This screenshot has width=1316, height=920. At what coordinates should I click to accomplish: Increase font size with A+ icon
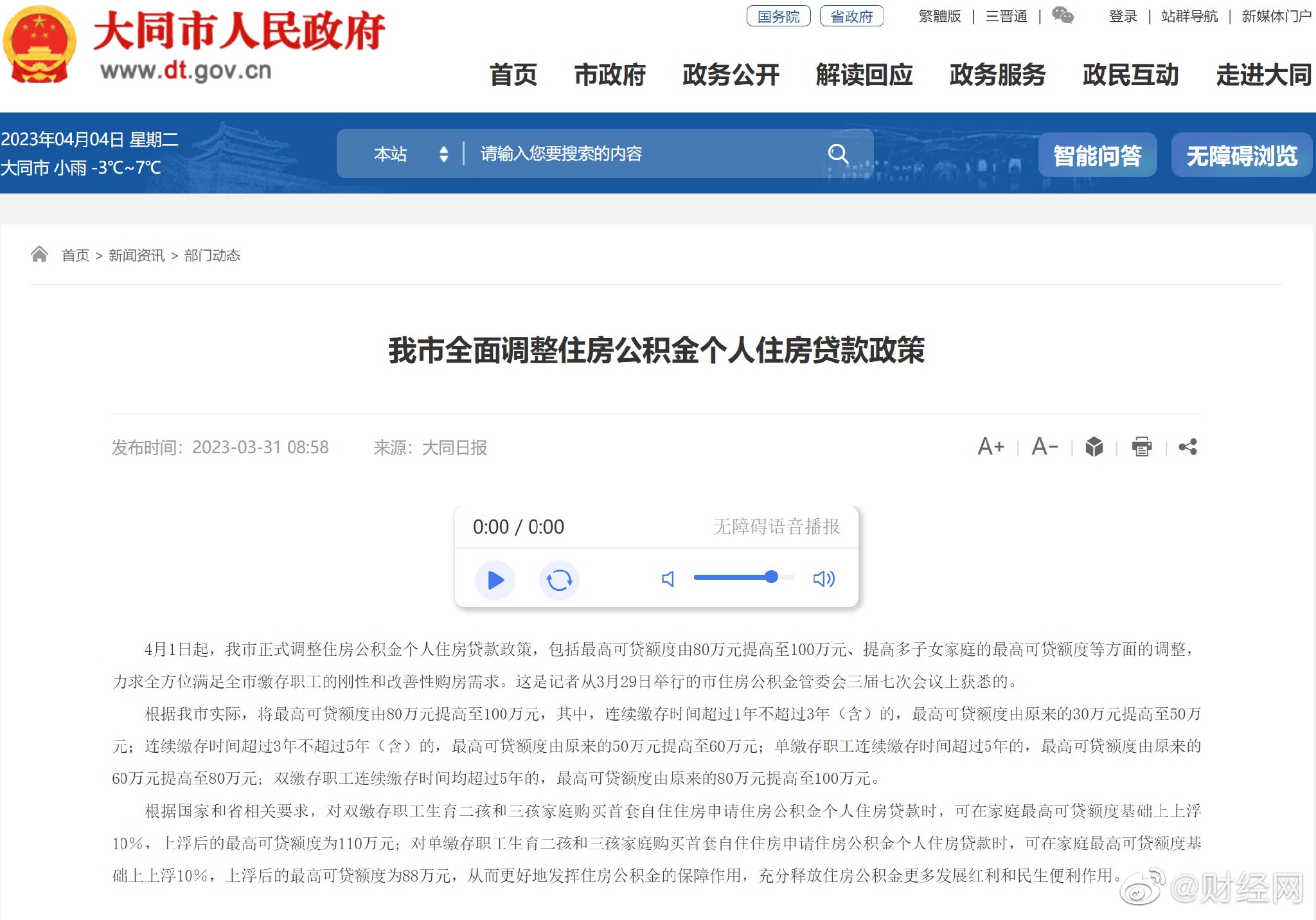[990, 447]
